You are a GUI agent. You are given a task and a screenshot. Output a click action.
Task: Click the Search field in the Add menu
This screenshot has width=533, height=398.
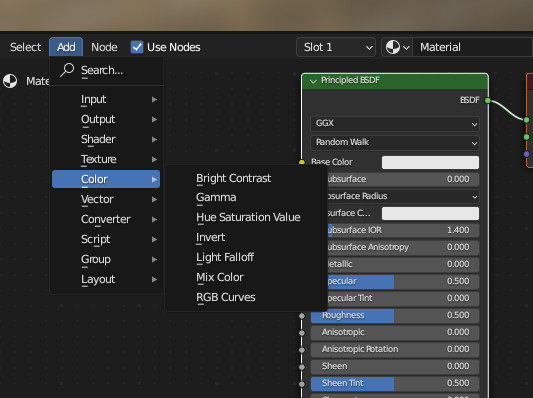coord(107,70)
